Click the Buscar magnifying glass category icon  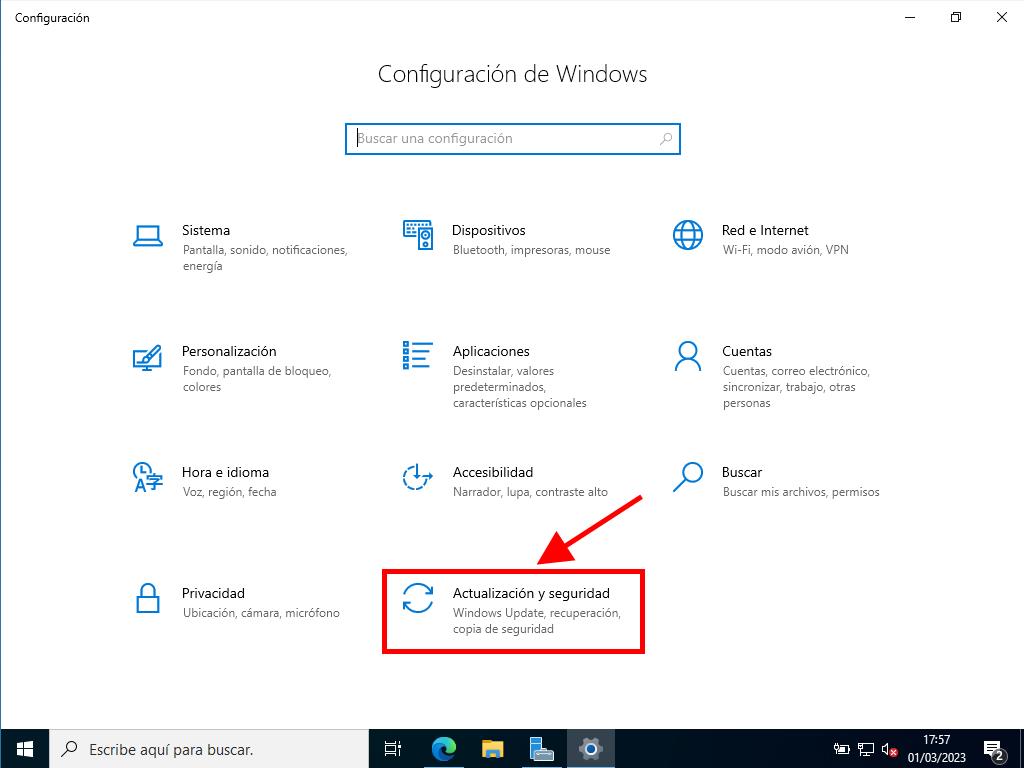(688, 477)
